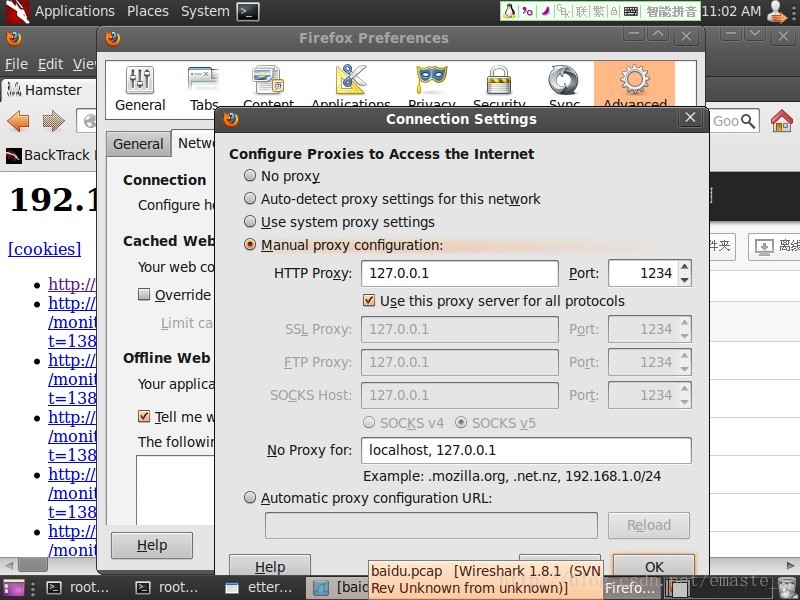Click the BackTrack dragon logo icon
Screen dimensions: 800x600
pyautogui.click(x=15, y=11)
